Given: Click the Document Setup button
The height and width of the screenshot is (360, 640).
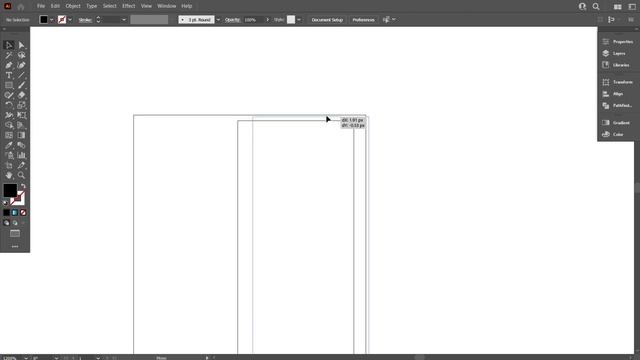Looking at the screenshot, I should pyautogui.click(x=327, y=20).
